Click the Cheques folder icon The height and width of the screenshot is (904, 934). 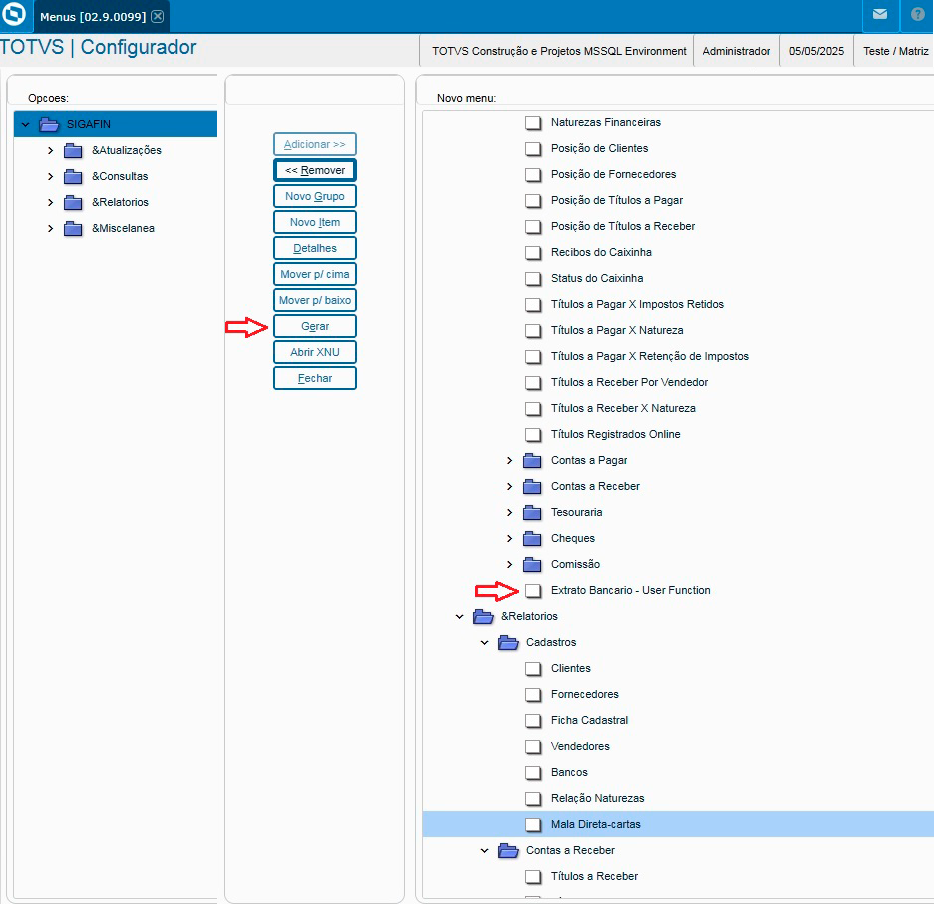(532, 538)
